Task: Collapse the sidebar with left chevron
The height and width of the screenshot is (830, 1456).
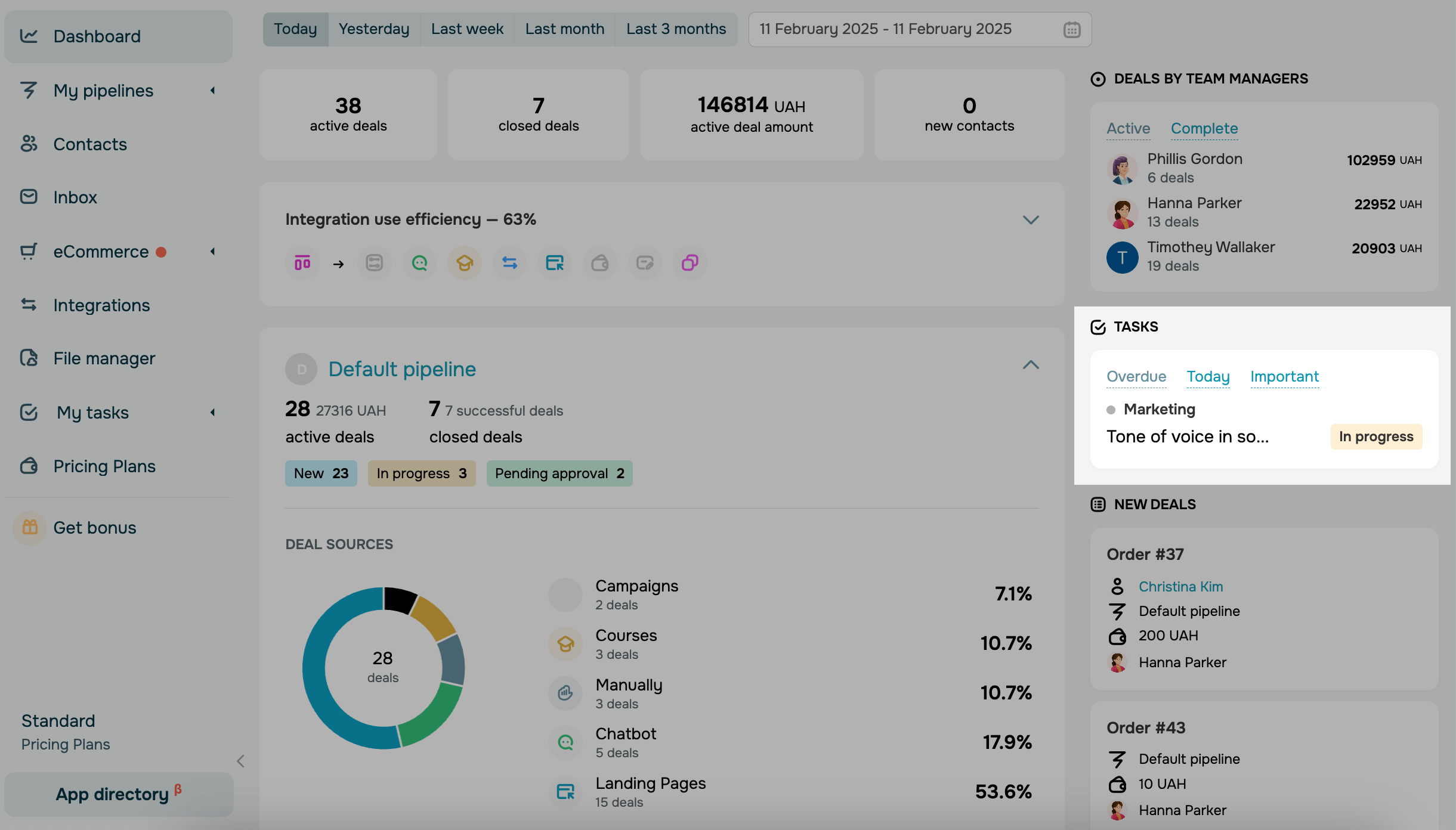Action: (240, 761)
